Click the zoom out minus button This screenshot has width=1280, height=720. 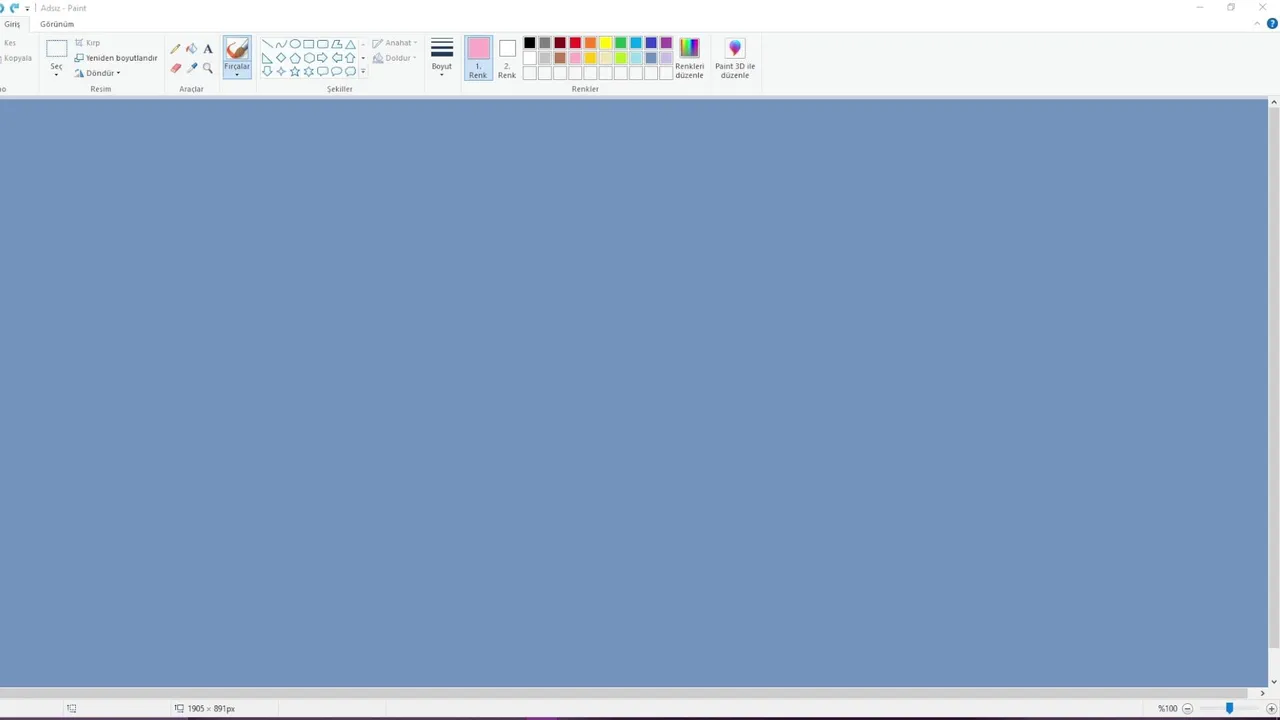(x=1187, y=708)
